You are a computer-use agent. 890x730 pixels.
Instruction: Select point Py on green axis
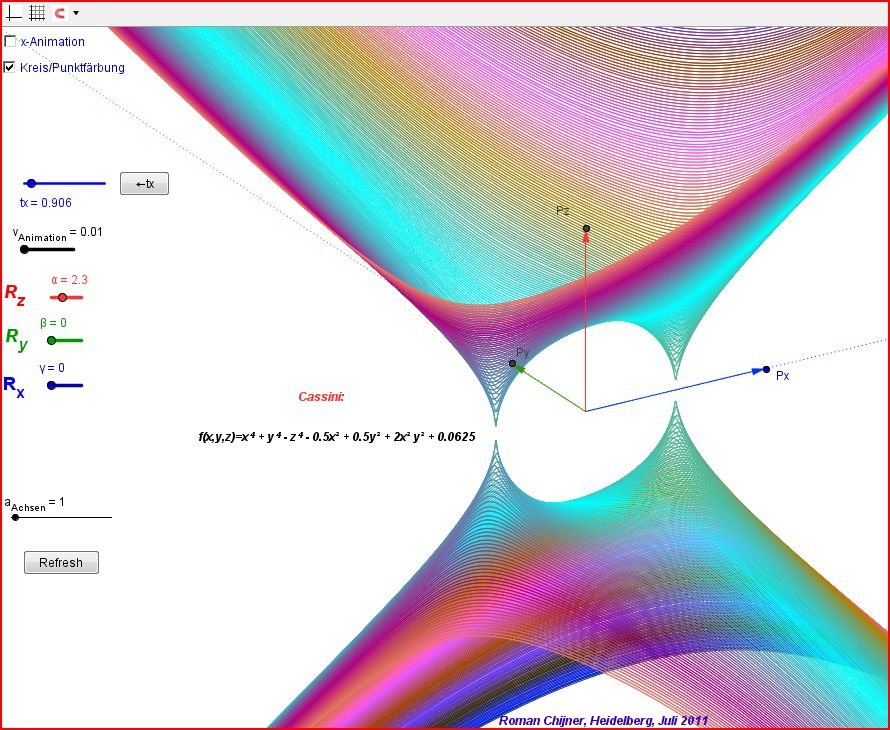click(513, 364)
